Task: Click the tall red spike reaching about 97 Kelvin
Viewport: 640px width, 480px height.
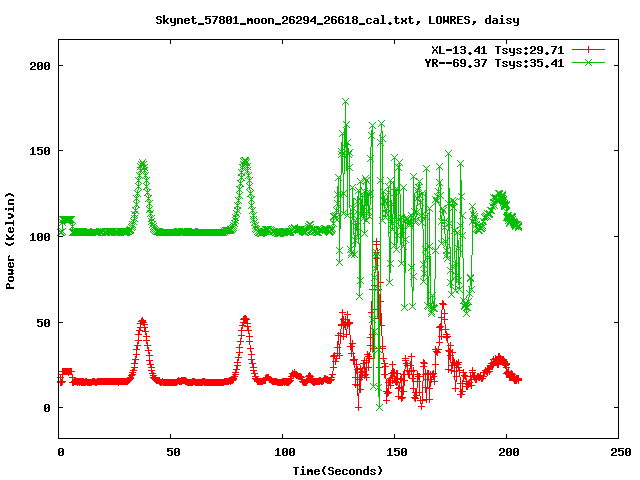Action: (x=376, y=242)
